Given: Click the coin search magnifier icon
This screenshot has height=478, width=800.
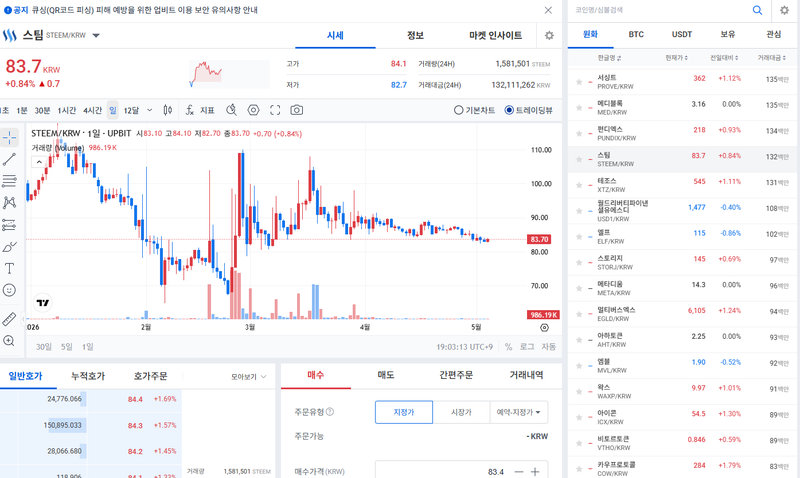Looking at the screenshot, I should point(757,10).
